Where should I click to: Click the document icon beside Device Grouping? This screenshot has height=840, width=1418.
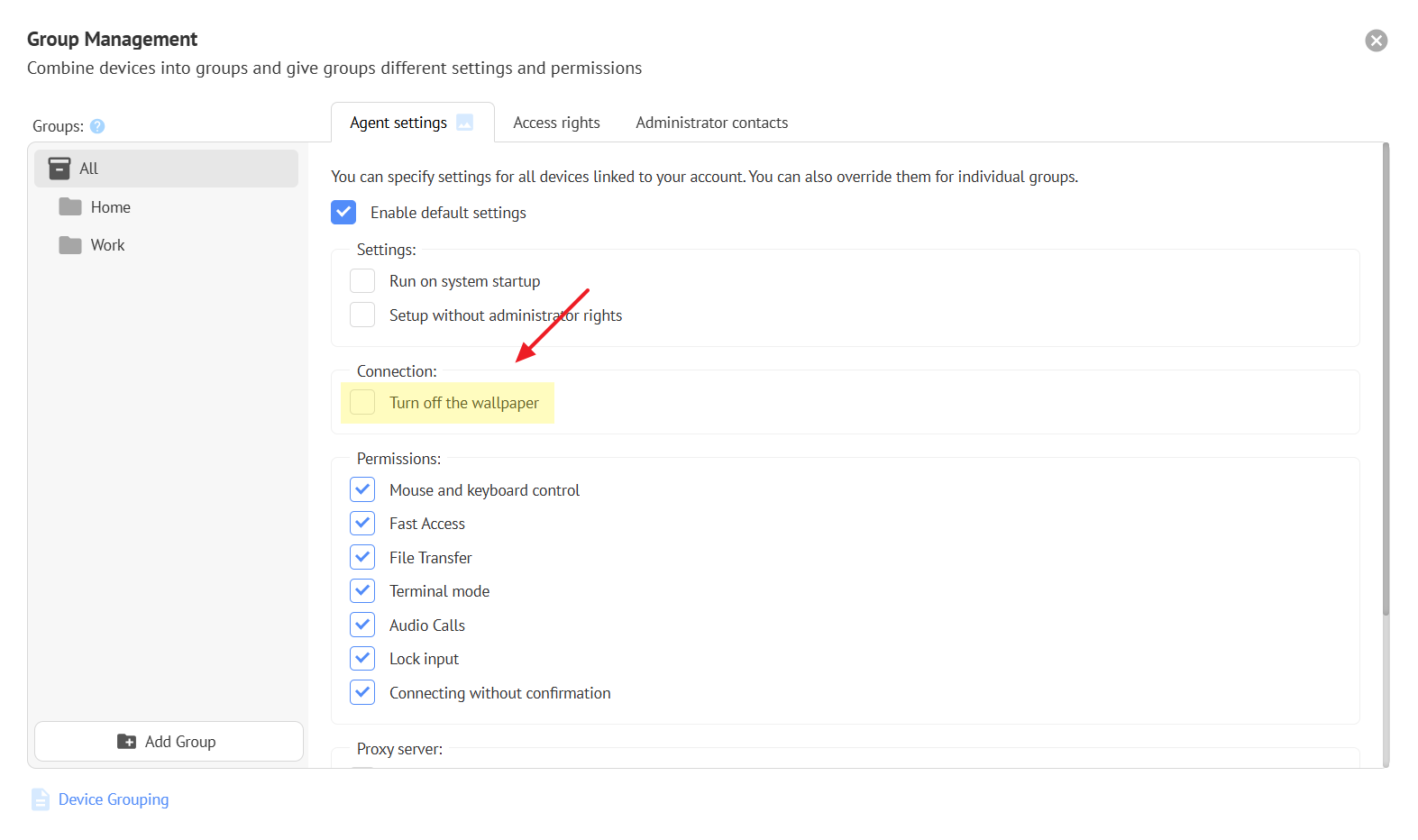pos(41,799)
